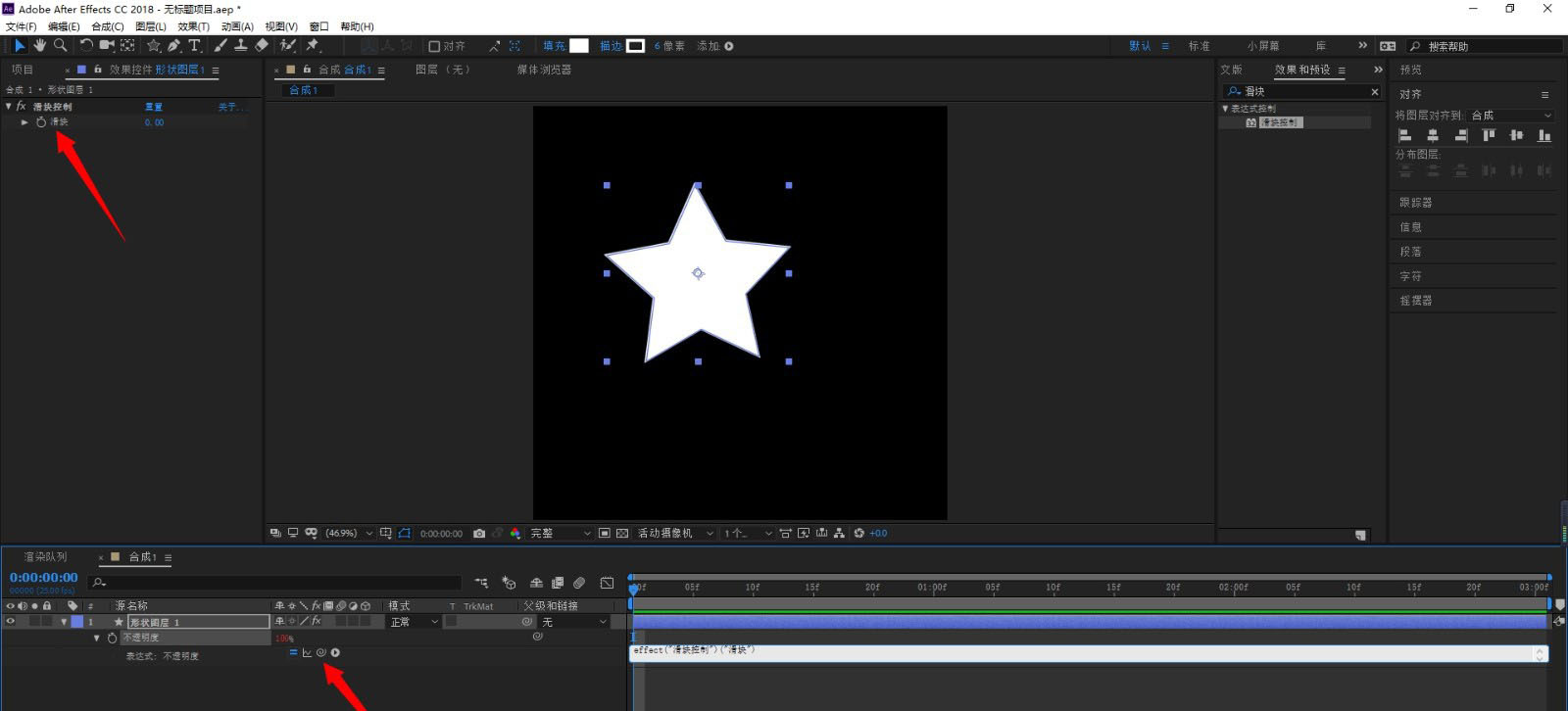Toggle the 对齐 snapping checkbox
1568x711 pixels.
434,46
